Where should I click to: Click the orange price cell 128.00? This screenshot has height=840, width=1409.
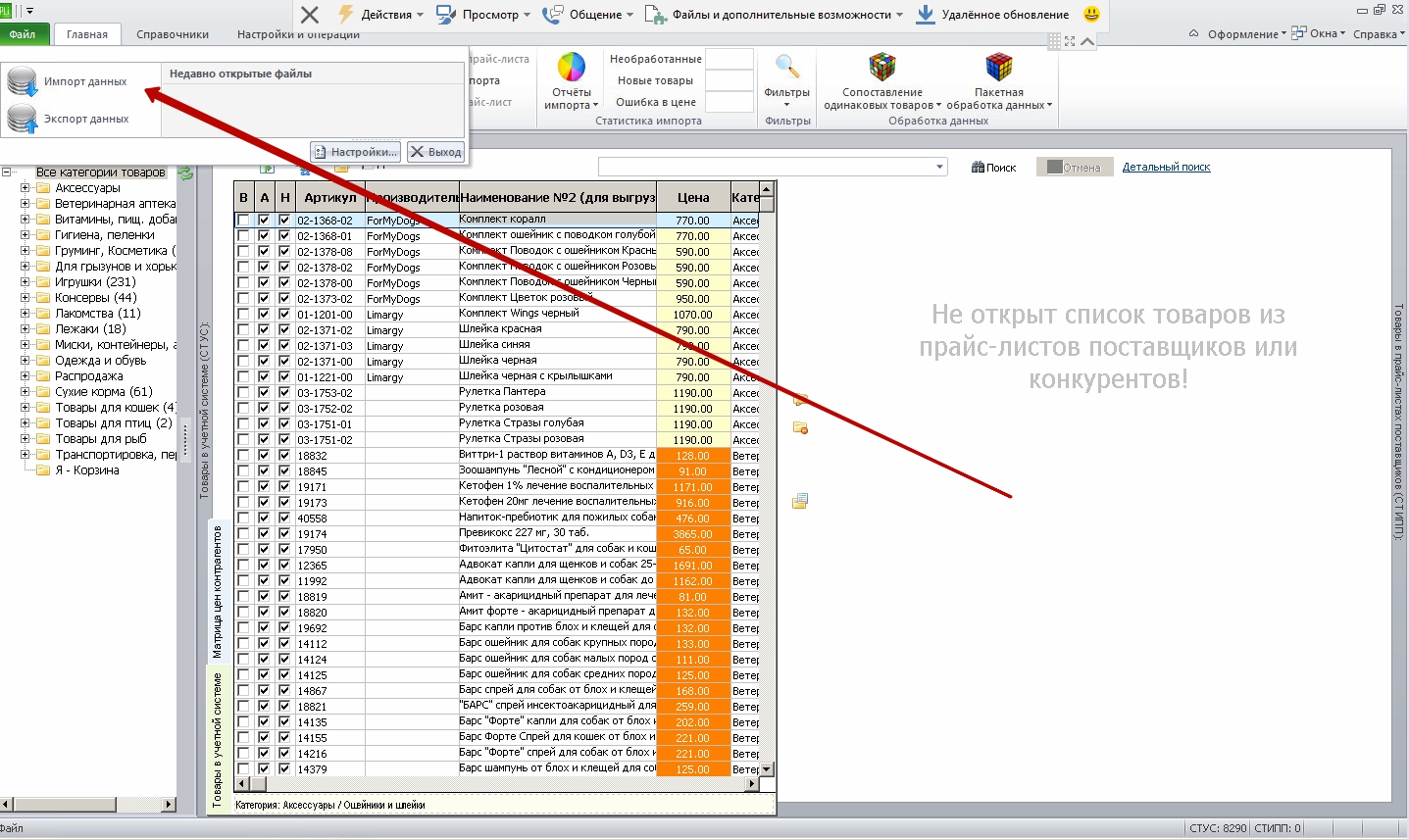point(693,456)
